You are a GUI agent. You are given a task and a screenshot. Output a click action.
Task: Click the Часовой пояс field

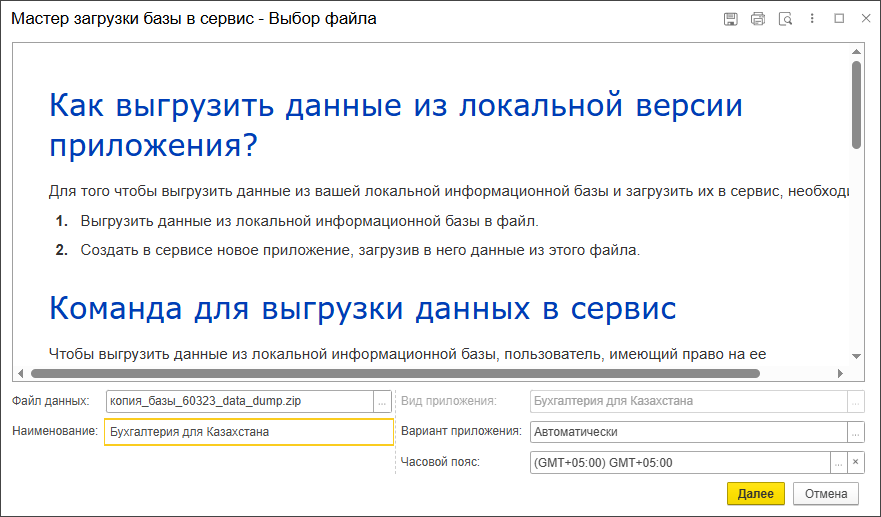tap(680, 462)
